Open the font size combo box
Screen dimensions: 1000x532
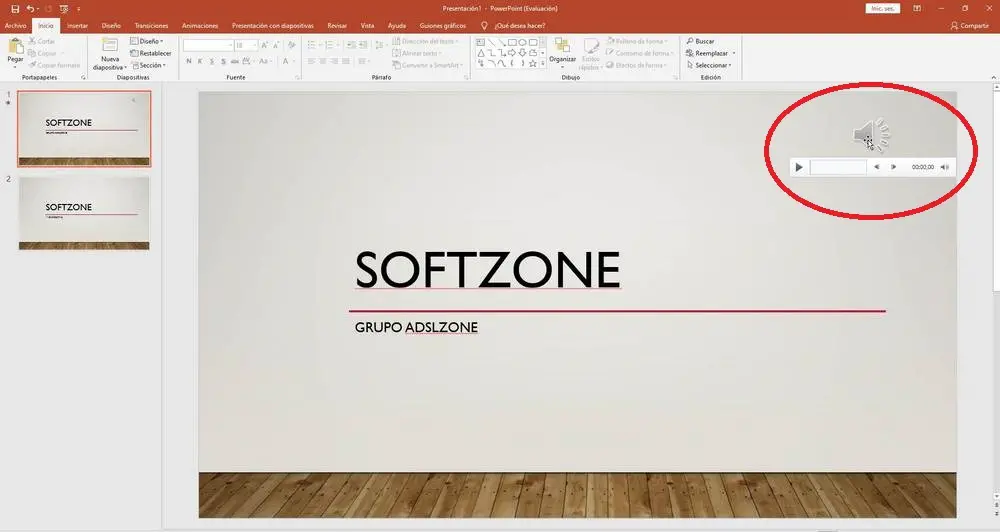(246, 45)
